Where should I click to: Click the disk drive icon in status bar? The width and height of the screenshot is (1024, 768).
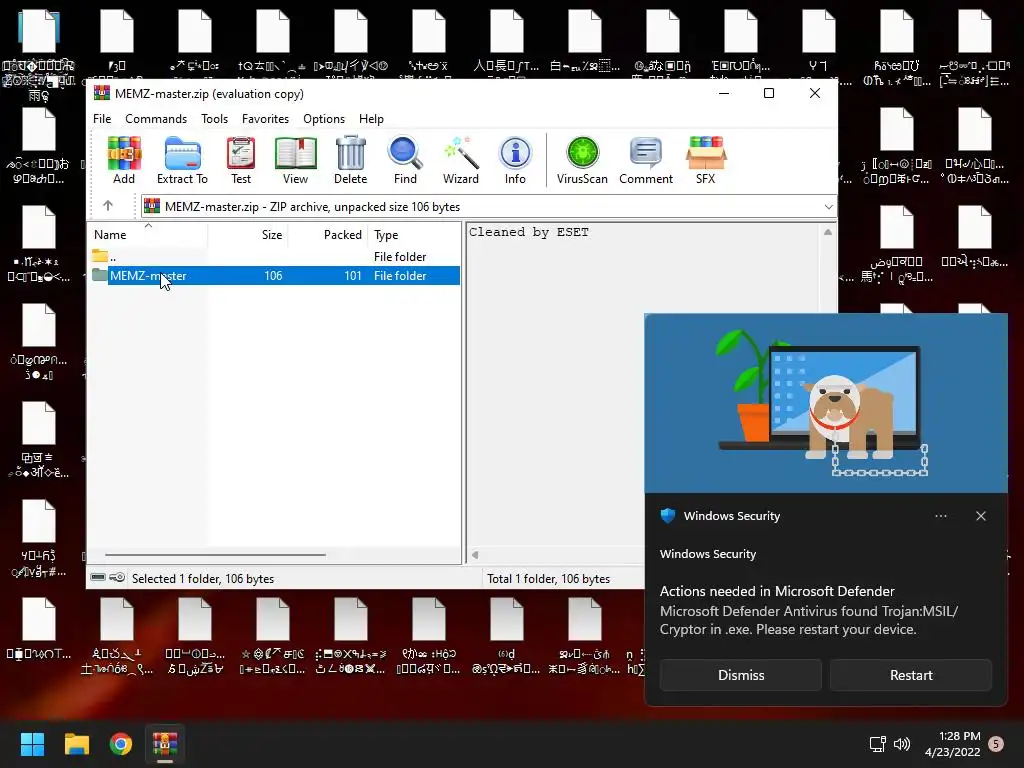tap(98, 577)
